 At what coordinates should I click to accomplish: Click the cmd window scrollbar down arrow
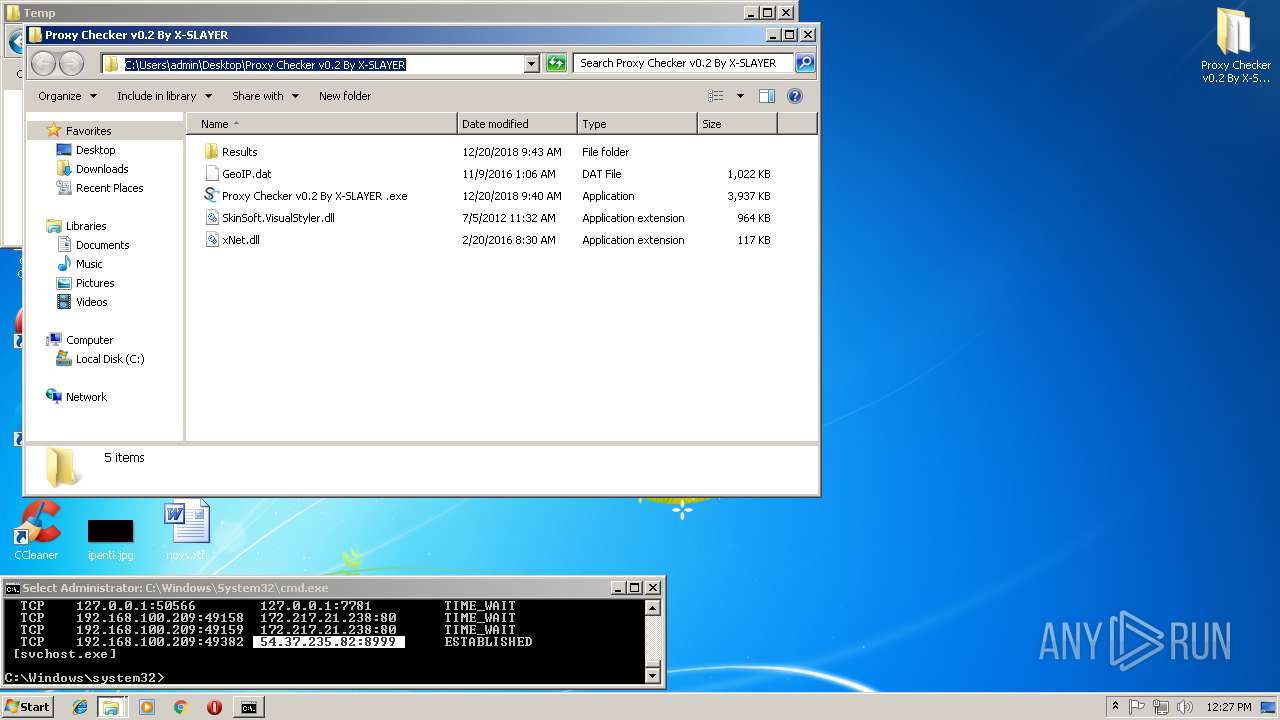[652, 676]
